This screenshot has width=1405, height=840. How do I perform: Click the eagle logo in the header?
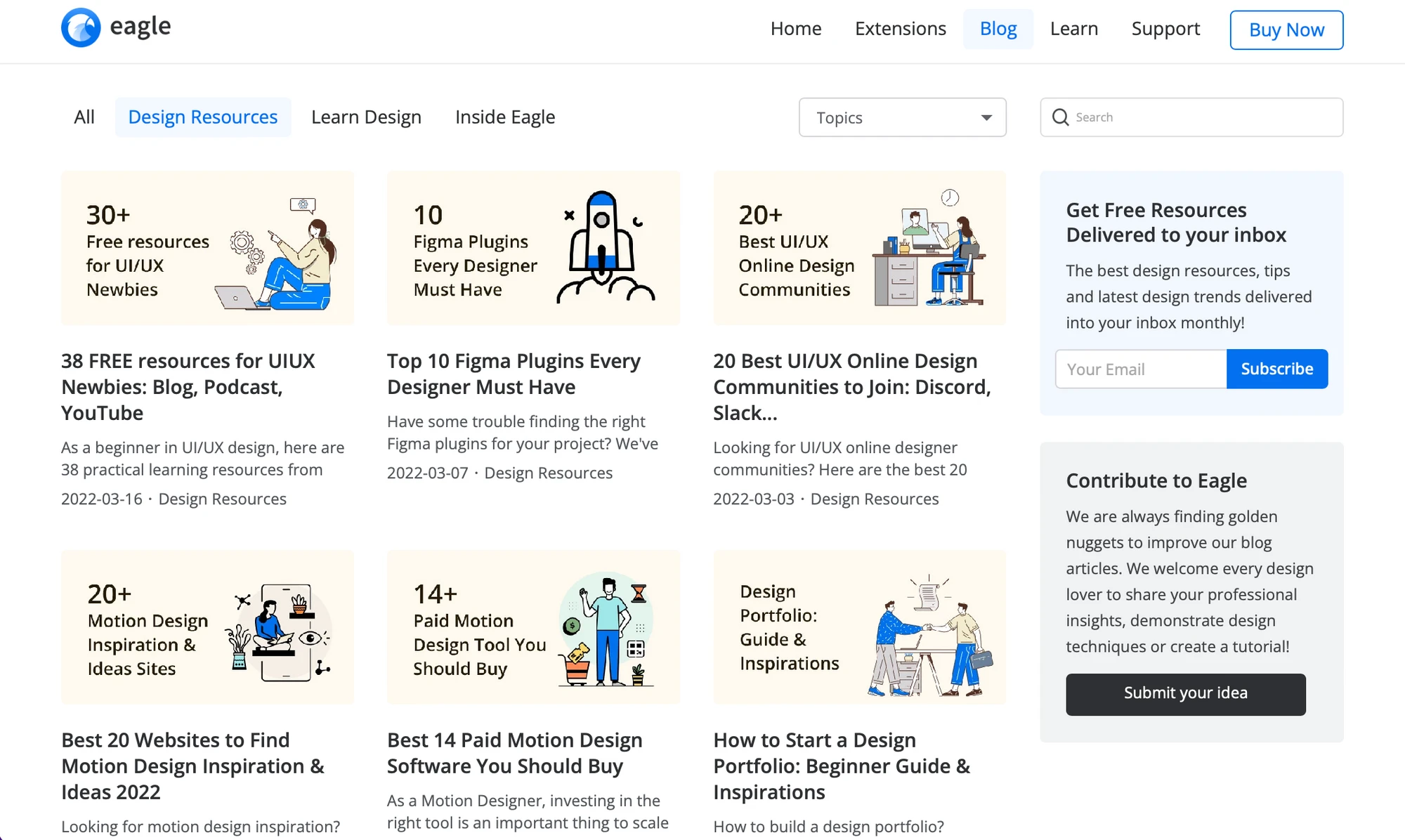(x=116, y=27)
